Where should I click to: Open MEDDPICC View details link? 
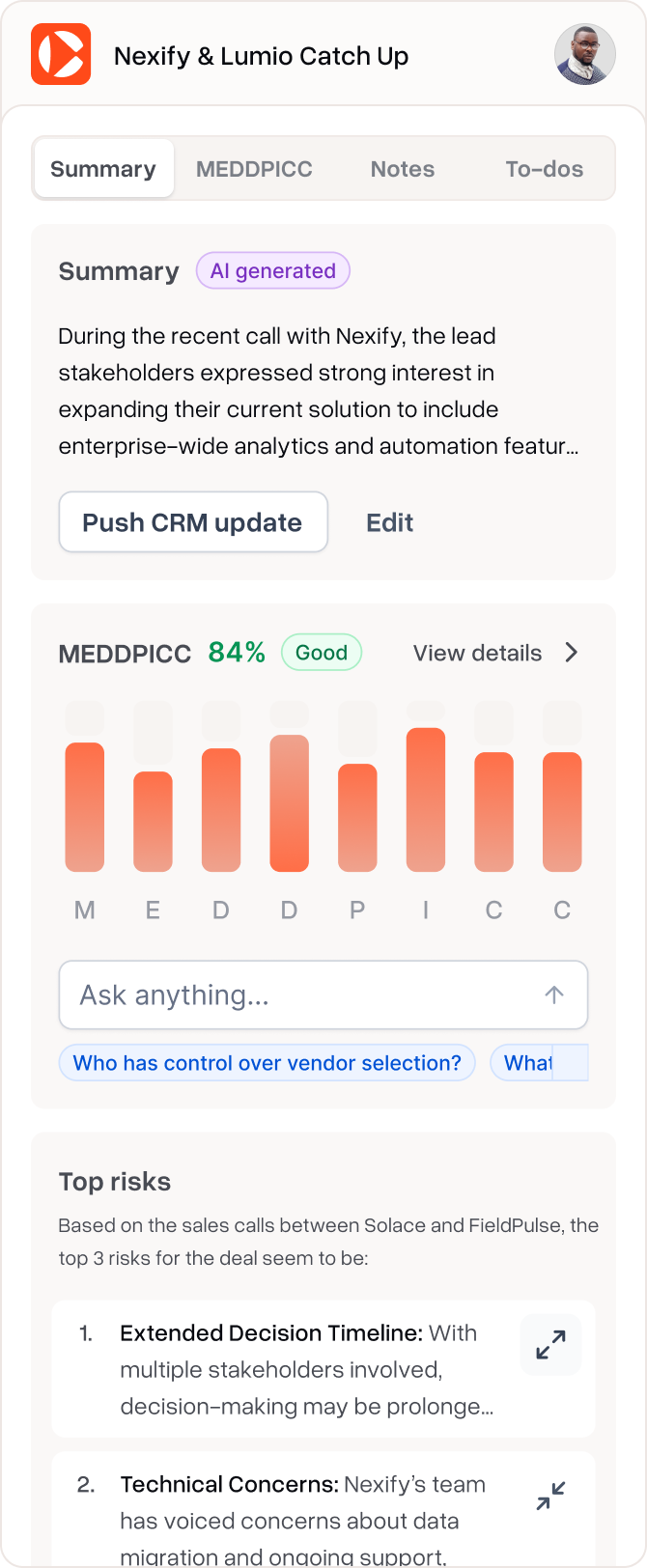click(477, 653)
